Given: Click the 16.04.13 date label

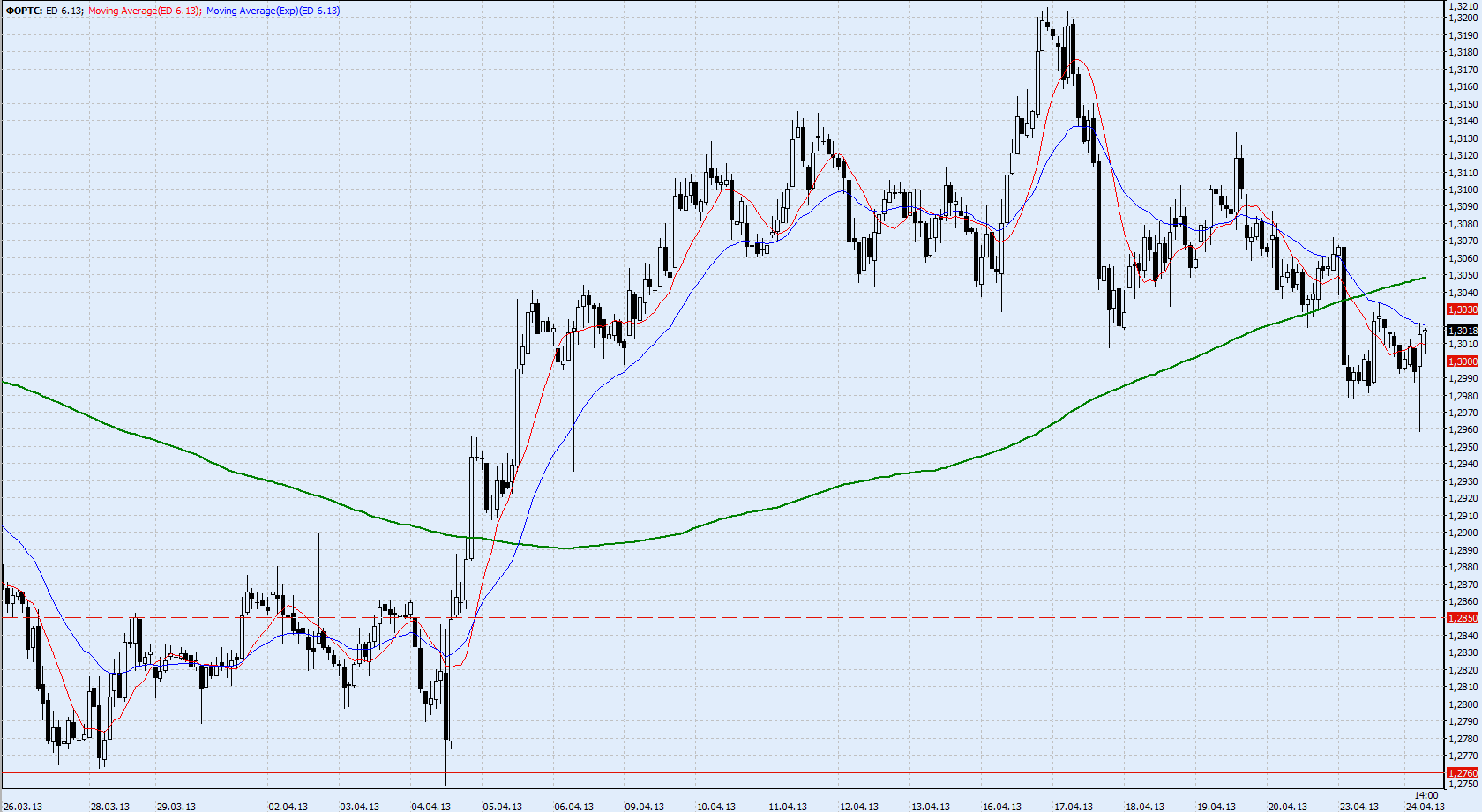Looking at the screenshot, I should (1002, 806).
